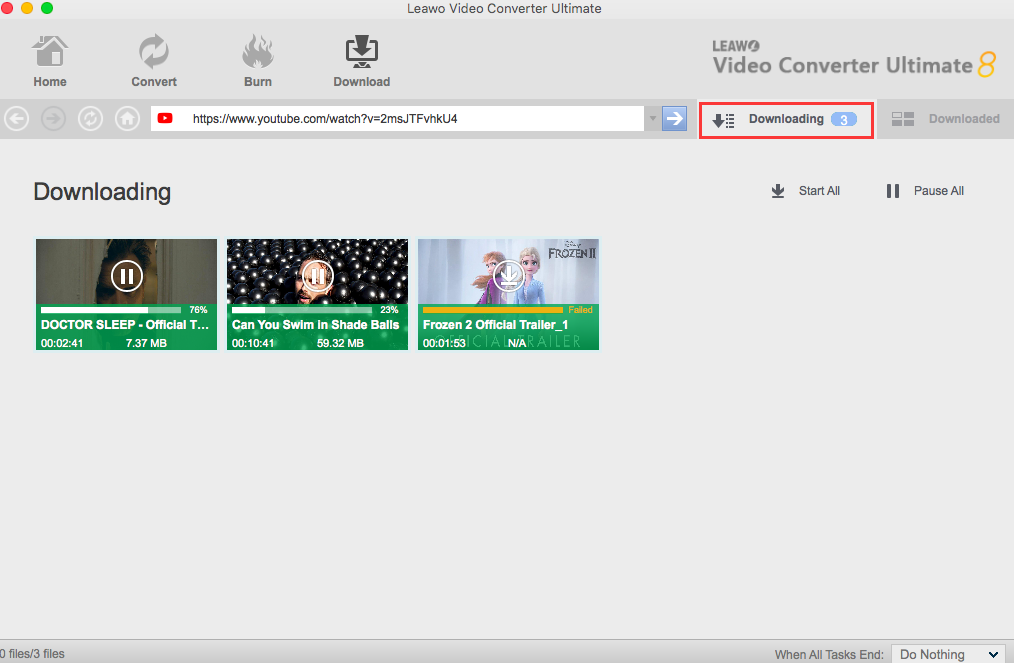Click the 00:10:41 duration text
Viewport: 1014px width, 663px height.
(x=253, y=343)
